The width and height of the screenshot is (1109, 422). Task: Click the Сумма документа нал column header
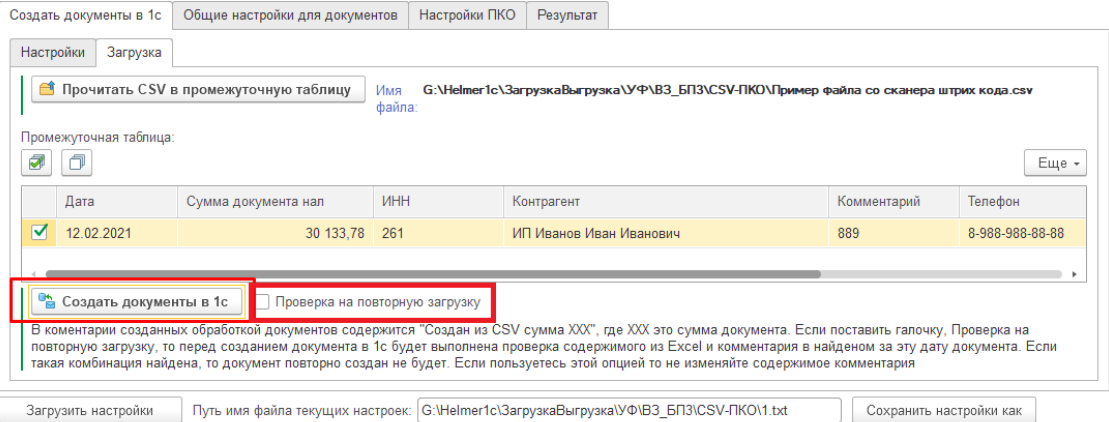[x=274, y=202]
